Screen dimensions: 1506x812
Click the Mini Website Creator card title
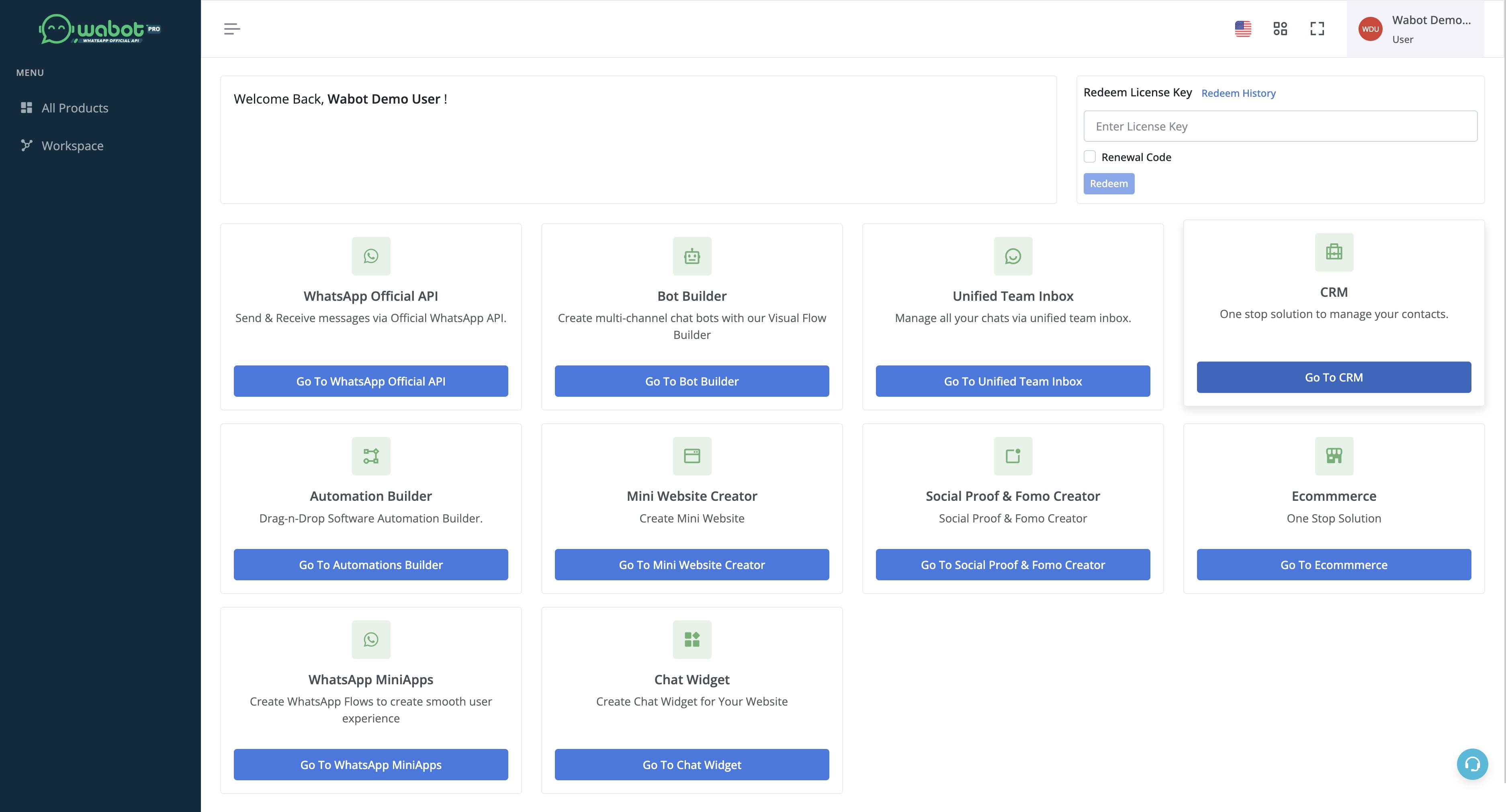692,496
